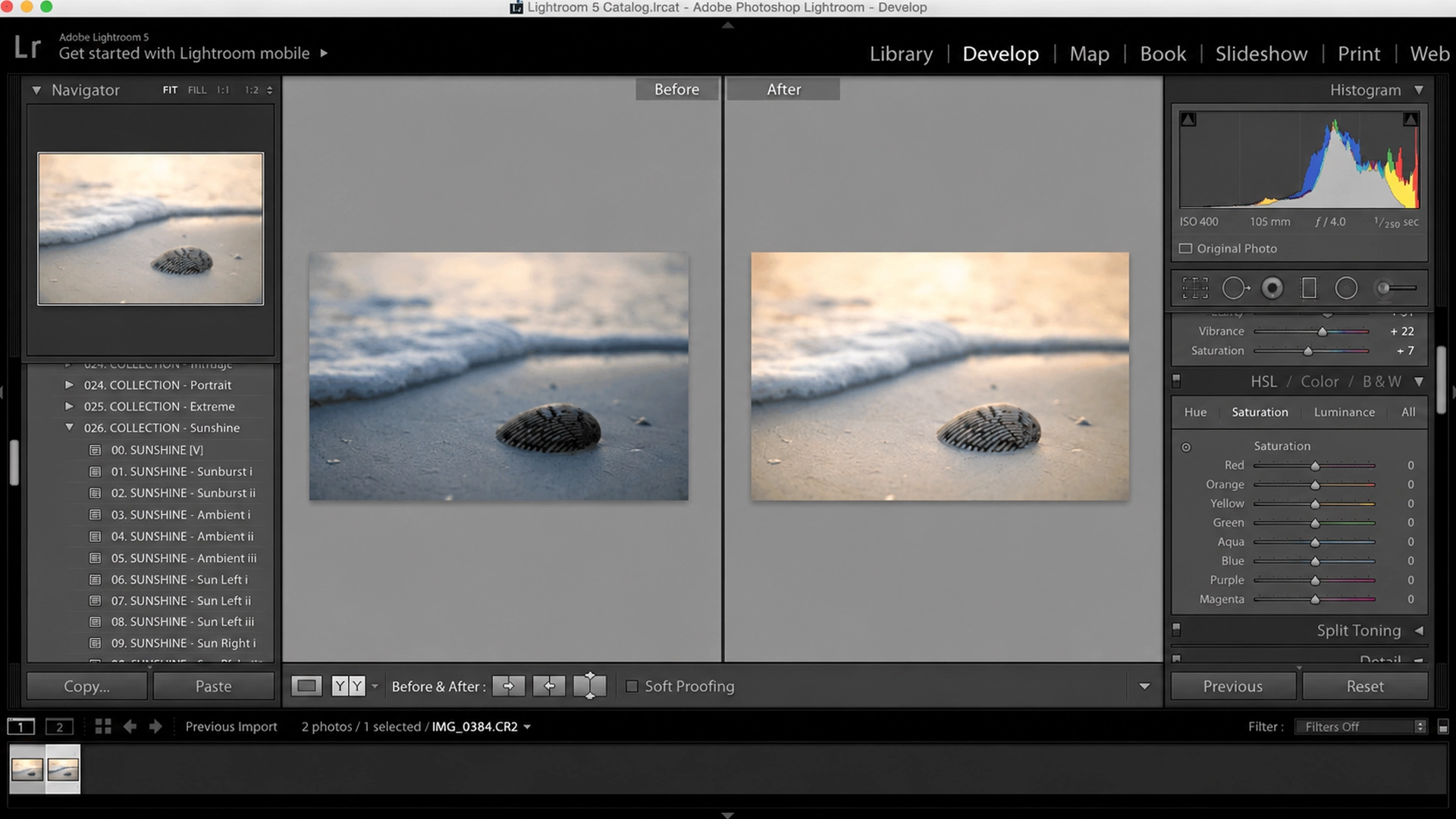Switch panel to B&W mode
1456x819 pixels.
click(1382, 381)
